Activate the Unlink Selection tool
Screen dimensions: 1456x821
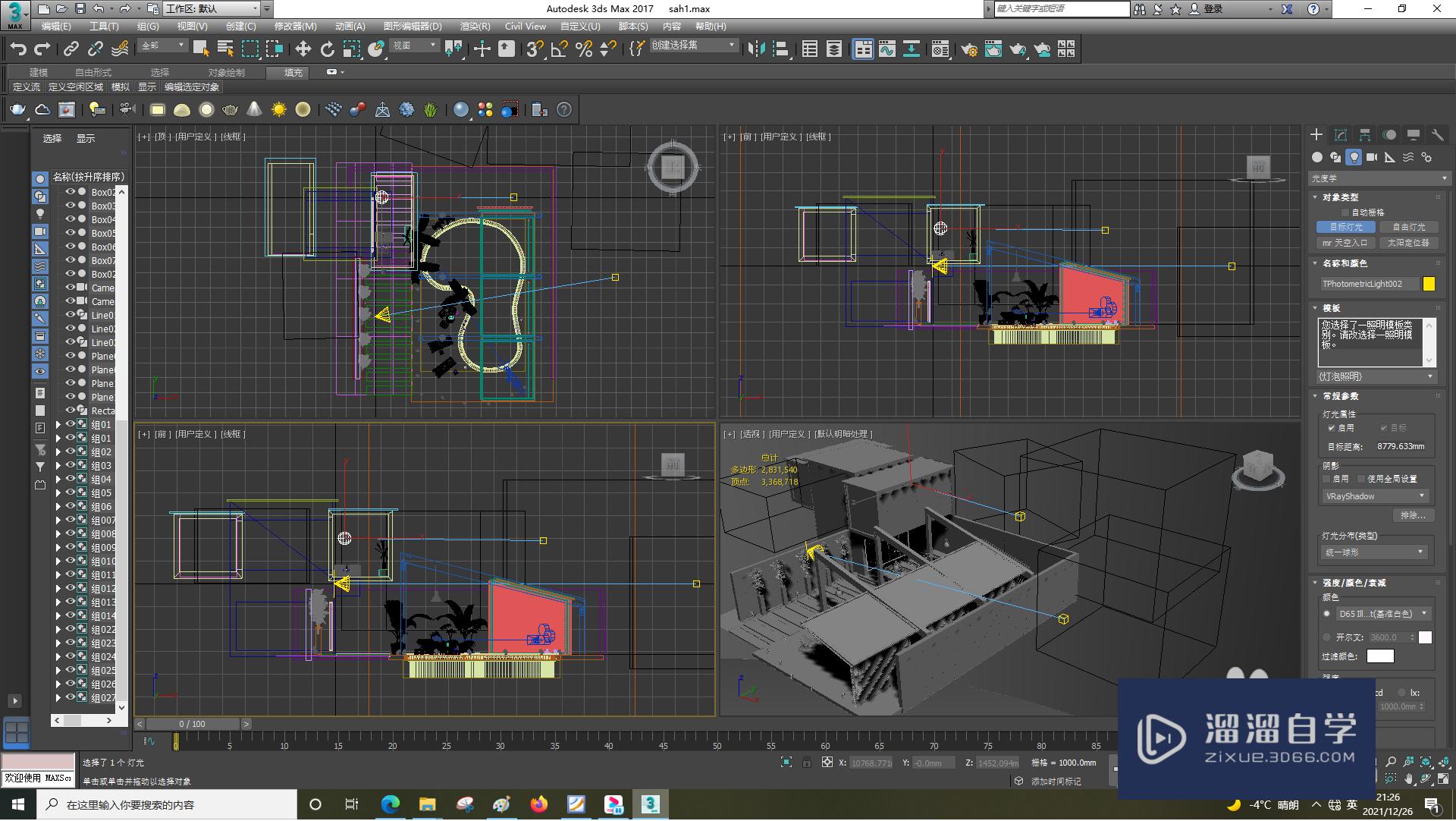click(x=95, y=49)
